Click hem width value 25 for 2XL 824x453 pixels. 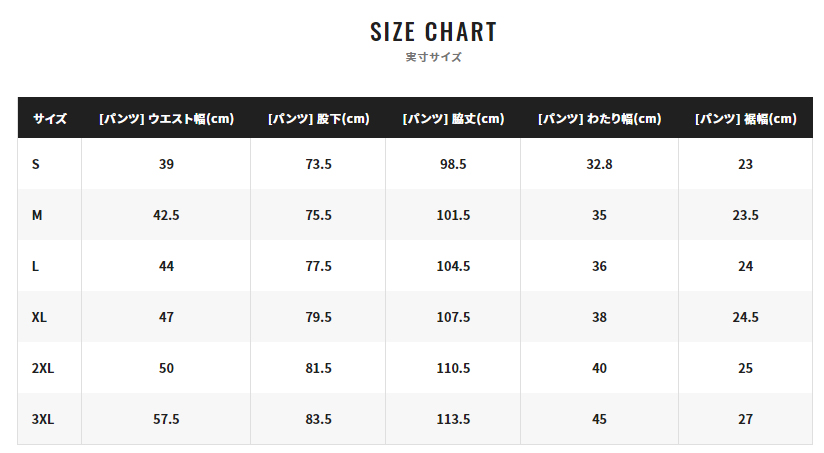(745, 368)
